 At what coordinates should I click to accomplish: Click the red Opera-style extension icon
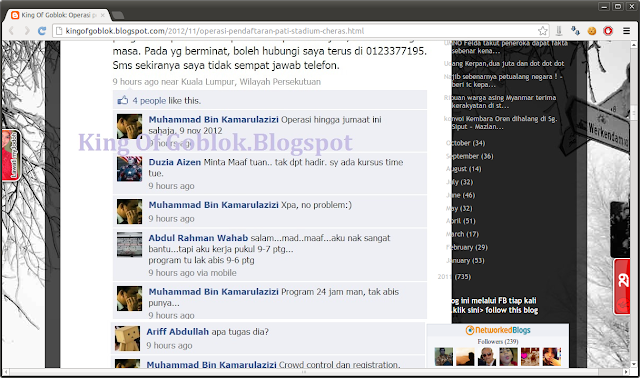[x=608, y=31]
